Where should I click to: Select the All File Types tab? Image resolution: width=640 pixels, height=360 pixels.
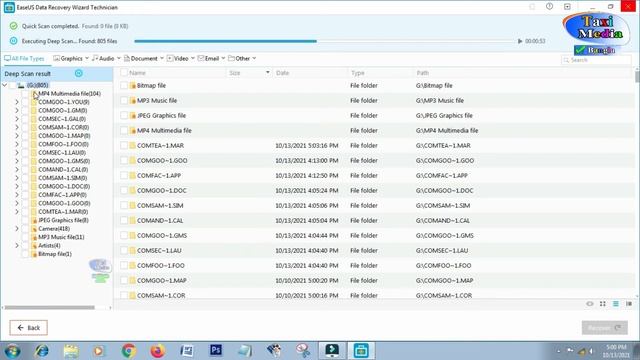(x=24, y=59)
